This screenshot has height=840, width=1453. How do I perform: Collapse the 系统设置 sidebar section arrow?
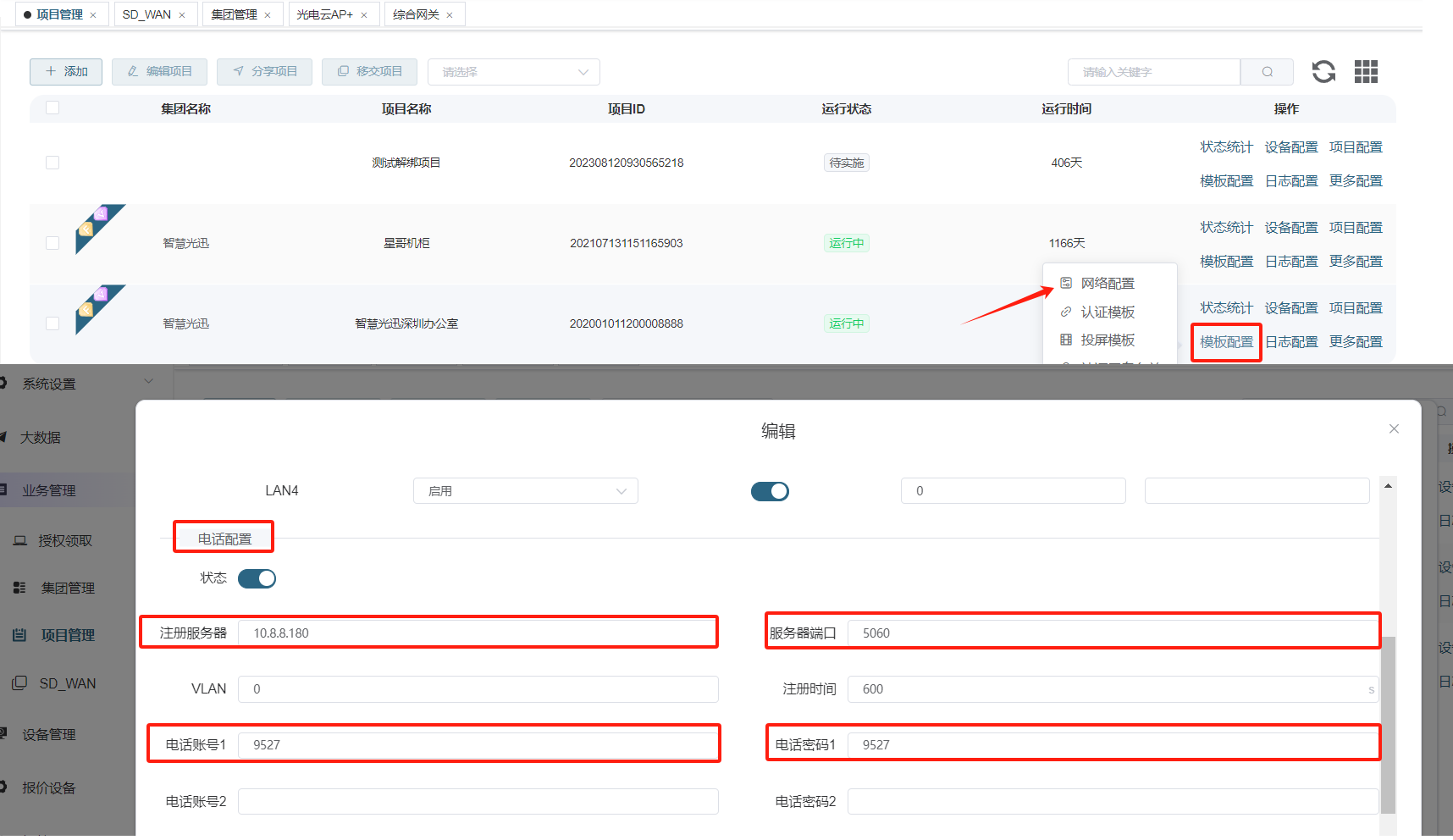pos(149,382)
